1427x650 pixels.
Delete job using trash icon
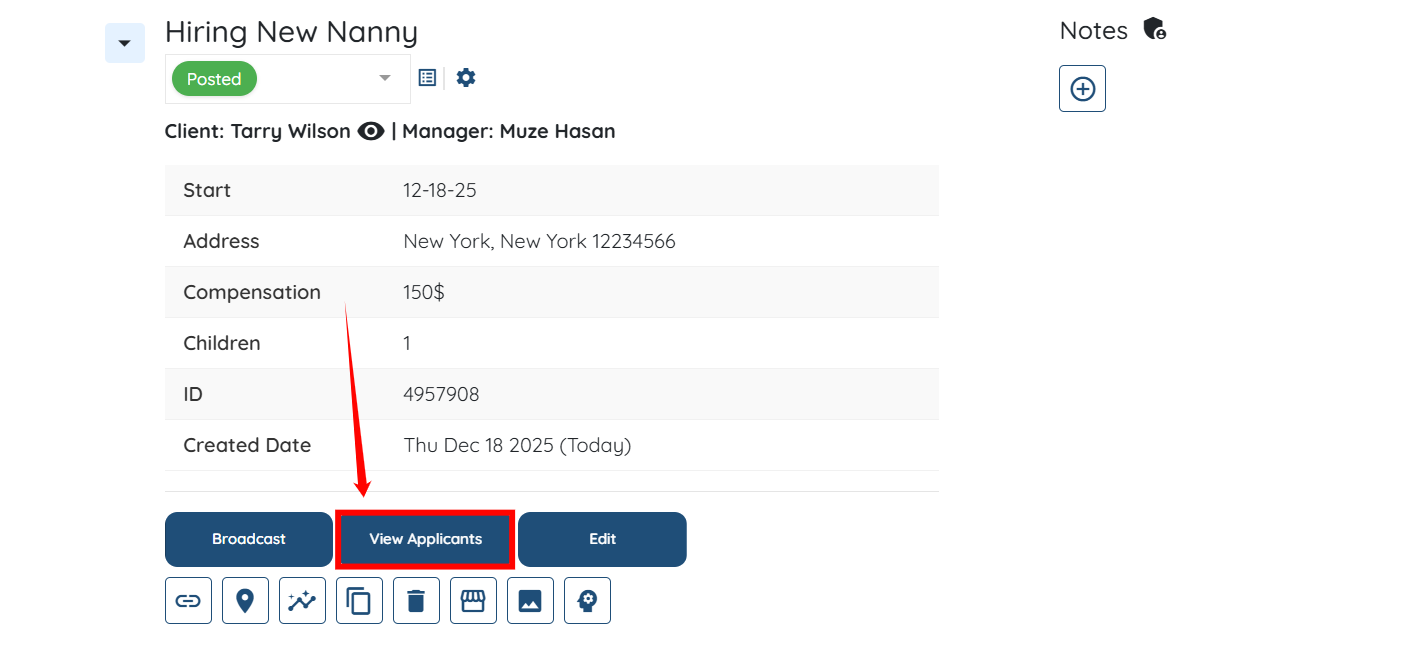pyautogui.click(x=416, y=600)
